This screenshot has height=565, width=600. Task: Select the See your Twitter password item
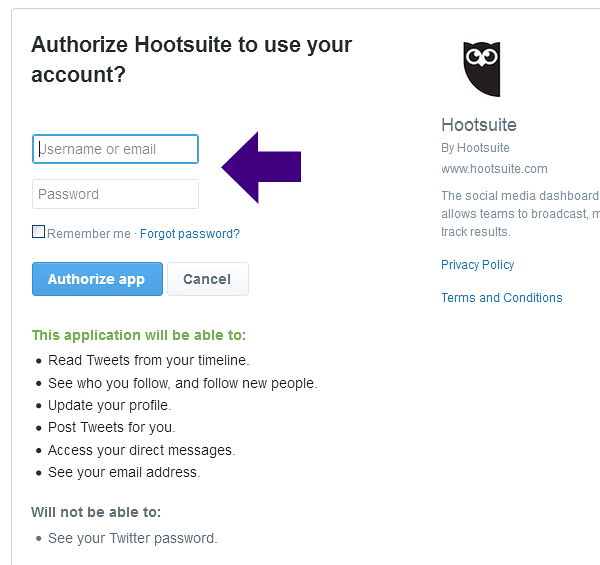coord(132,538)
